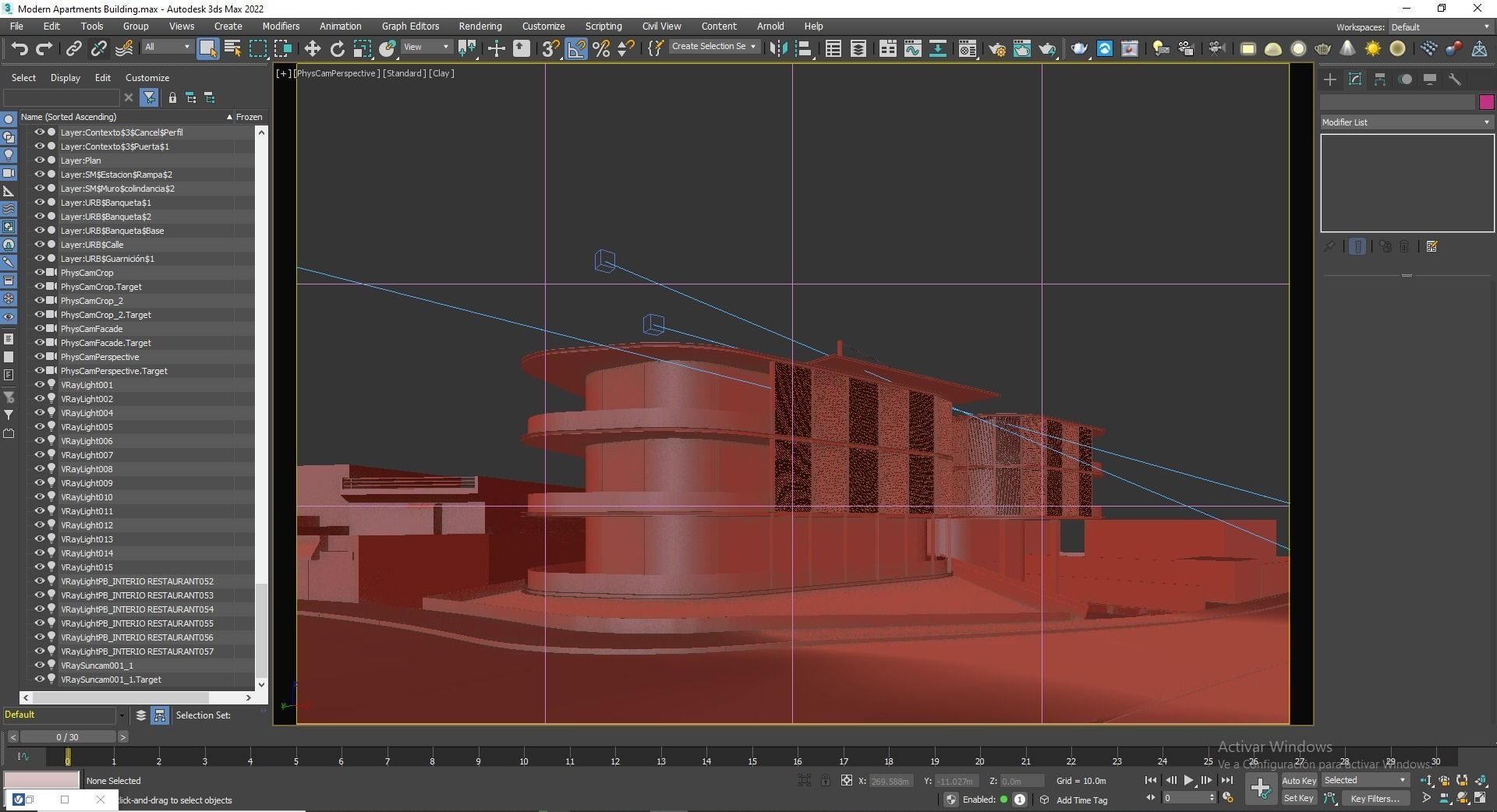Click the Name sort ascending arrow
The image size is (1497, 812).
(229, 117)
